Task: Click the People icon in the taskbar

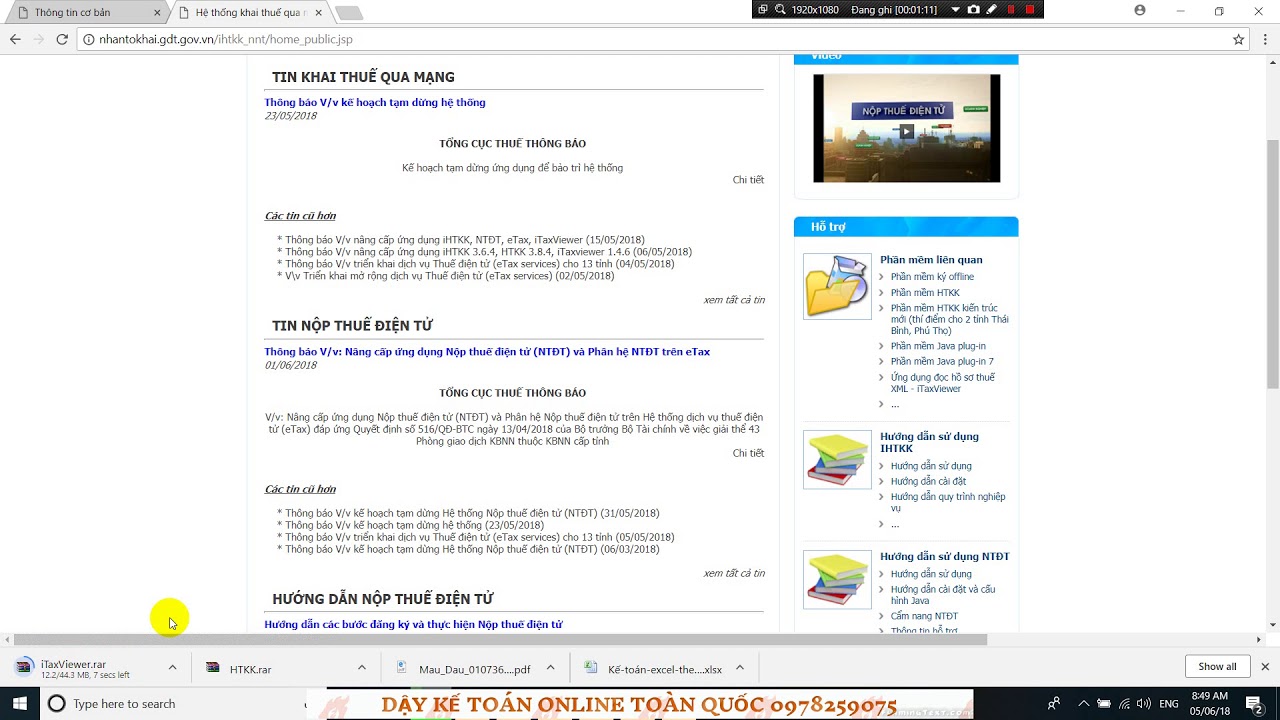Action: (1053, 704)
